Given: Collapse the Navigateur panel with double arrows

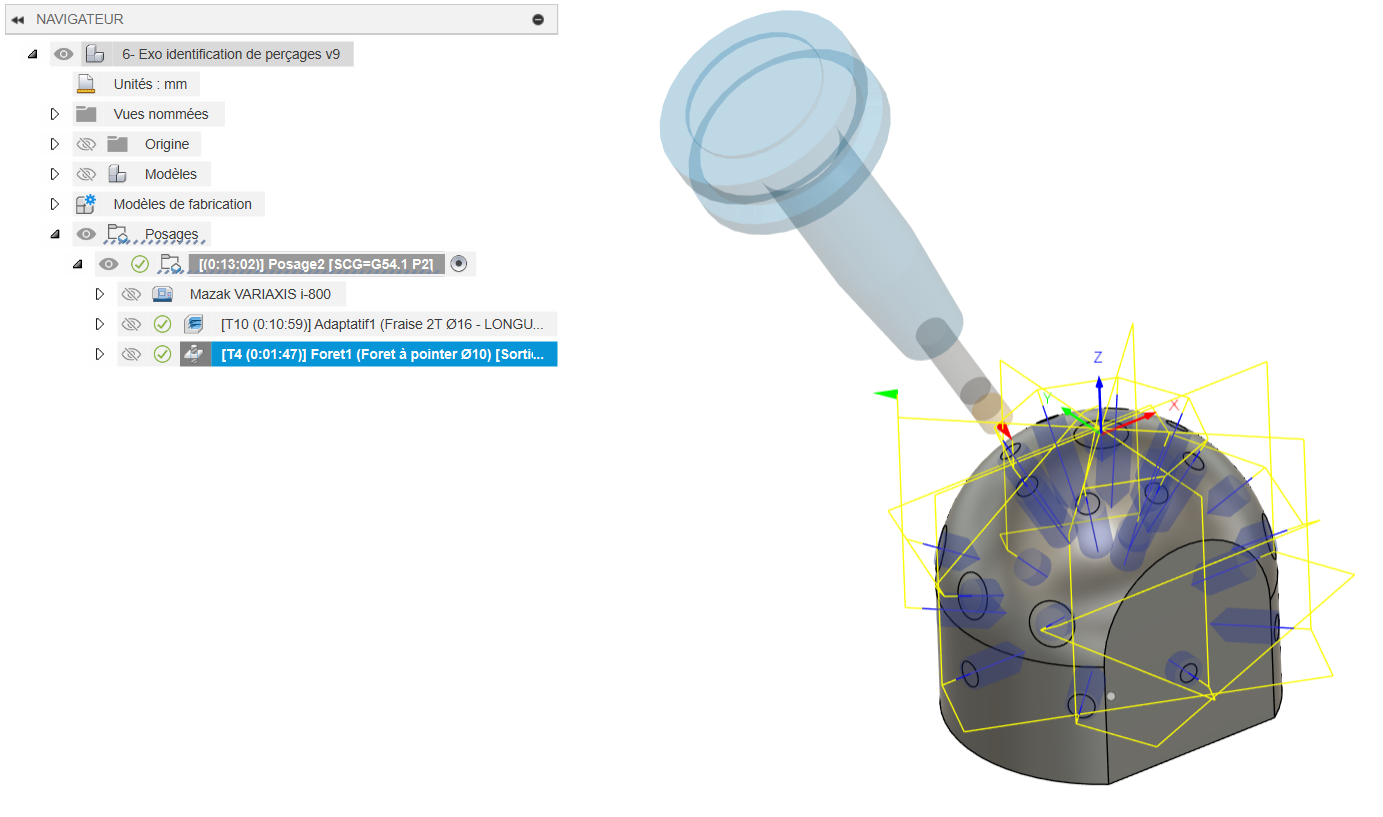Looking at the screenshot, I should pos(17,20).
